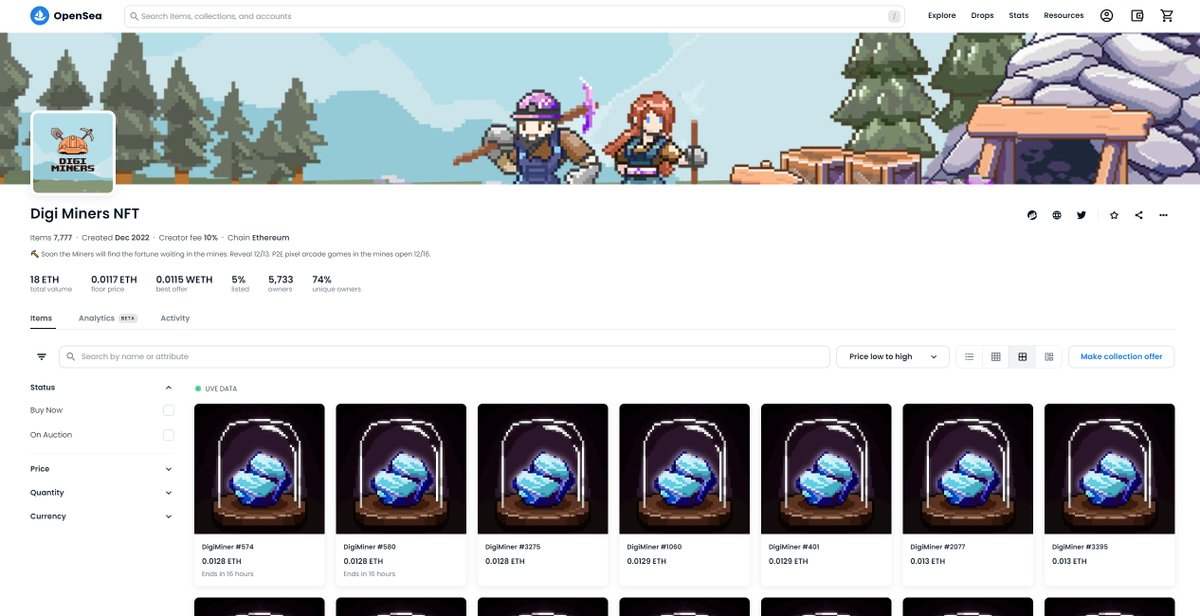Click the 5% listed stat
The height and width of the screenshot is (616, 1200).
240,283
